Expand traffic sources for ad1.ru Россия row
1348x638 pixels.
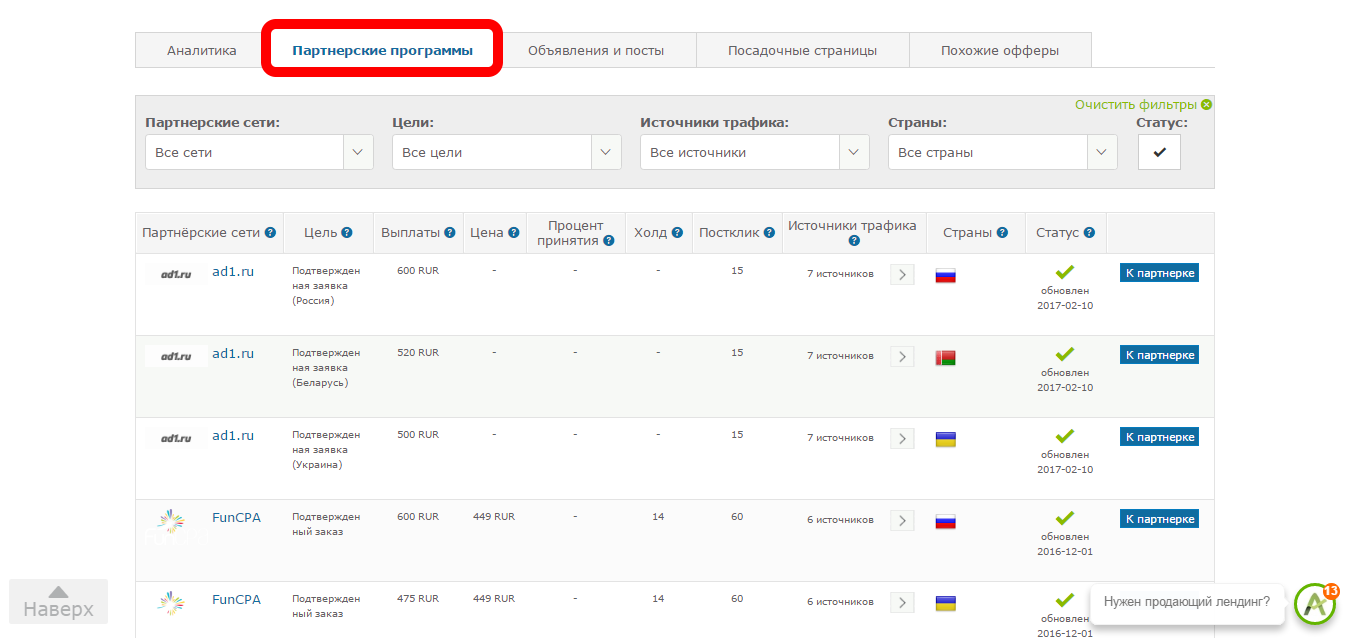[x=902, y=274]
